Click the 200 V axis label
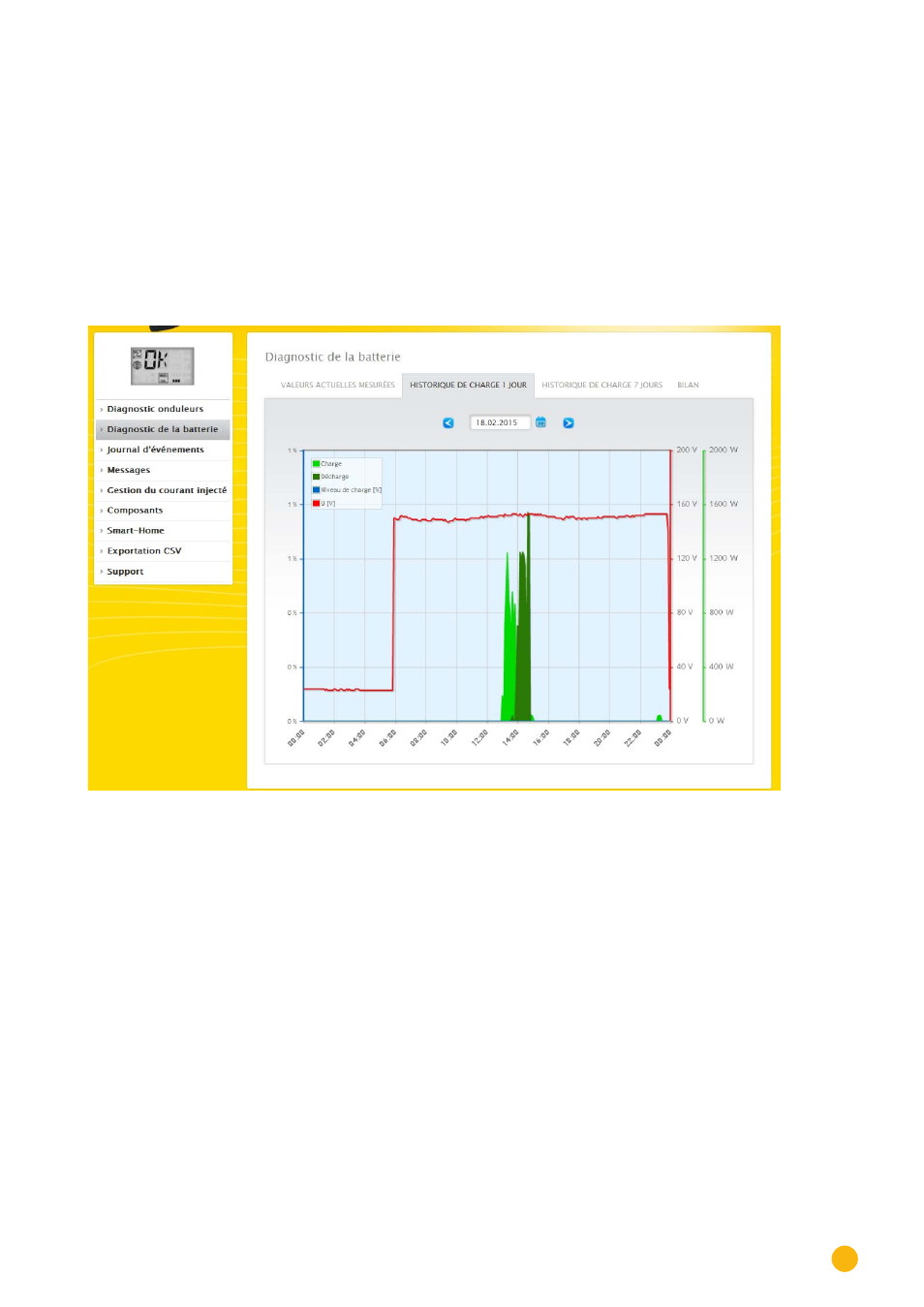 coord(686,451)
